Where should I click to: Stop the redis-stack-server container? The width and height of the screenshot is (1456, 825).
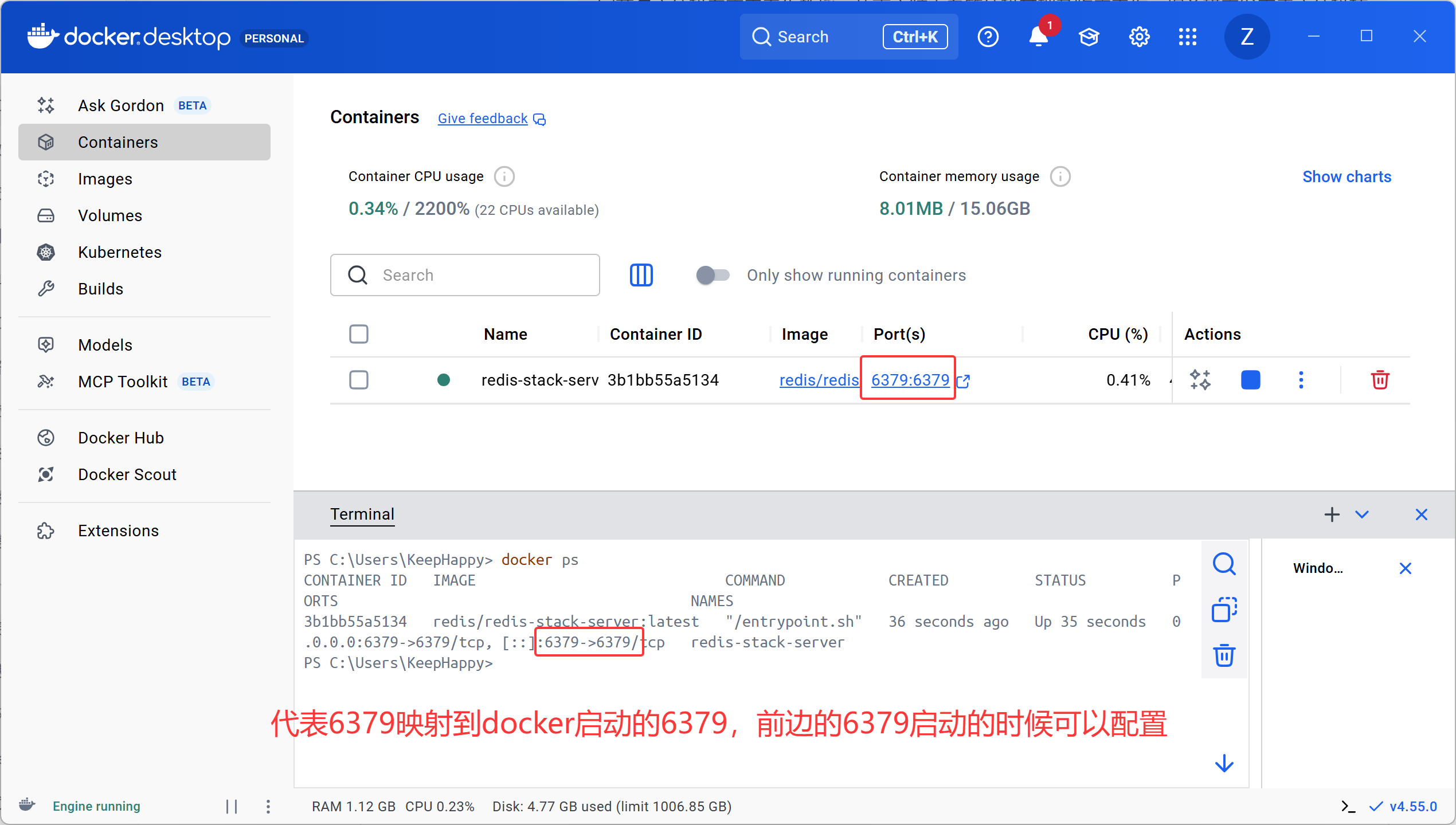[1250, 380]
